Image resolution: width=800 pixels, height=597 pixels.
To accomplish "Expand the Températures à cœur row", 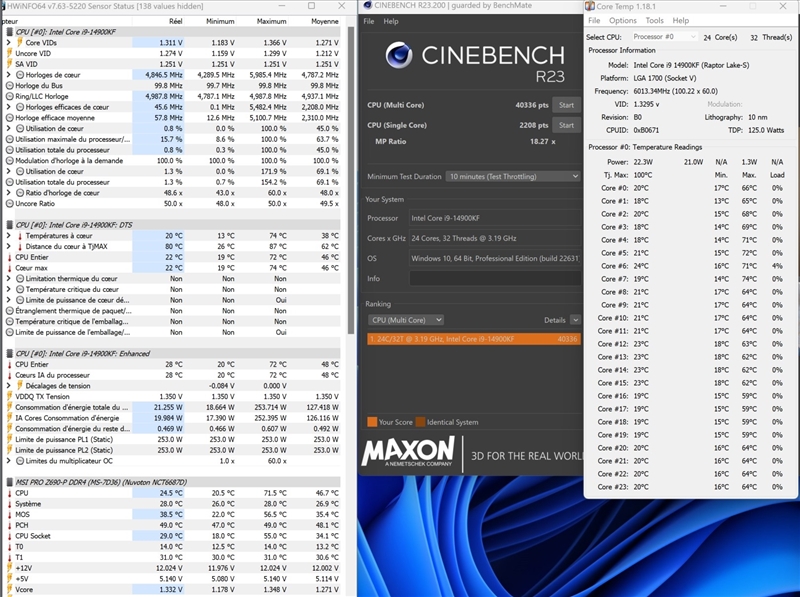I will 9,235.
